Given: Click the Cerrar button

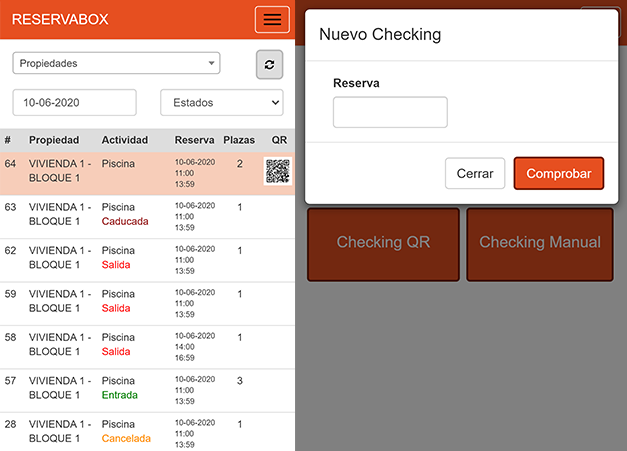Looking at the screenshot, I should [475, 173].
